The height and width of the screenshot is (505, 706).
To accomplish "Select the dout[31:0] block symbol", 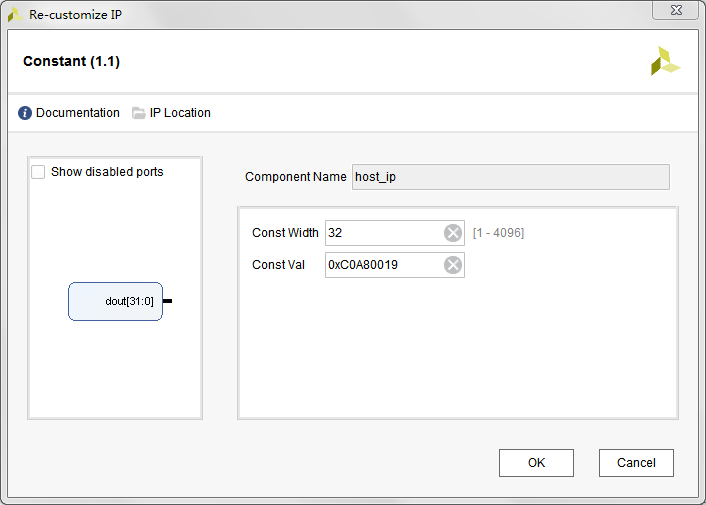I will pyautogui.click(x=115, y=301).
